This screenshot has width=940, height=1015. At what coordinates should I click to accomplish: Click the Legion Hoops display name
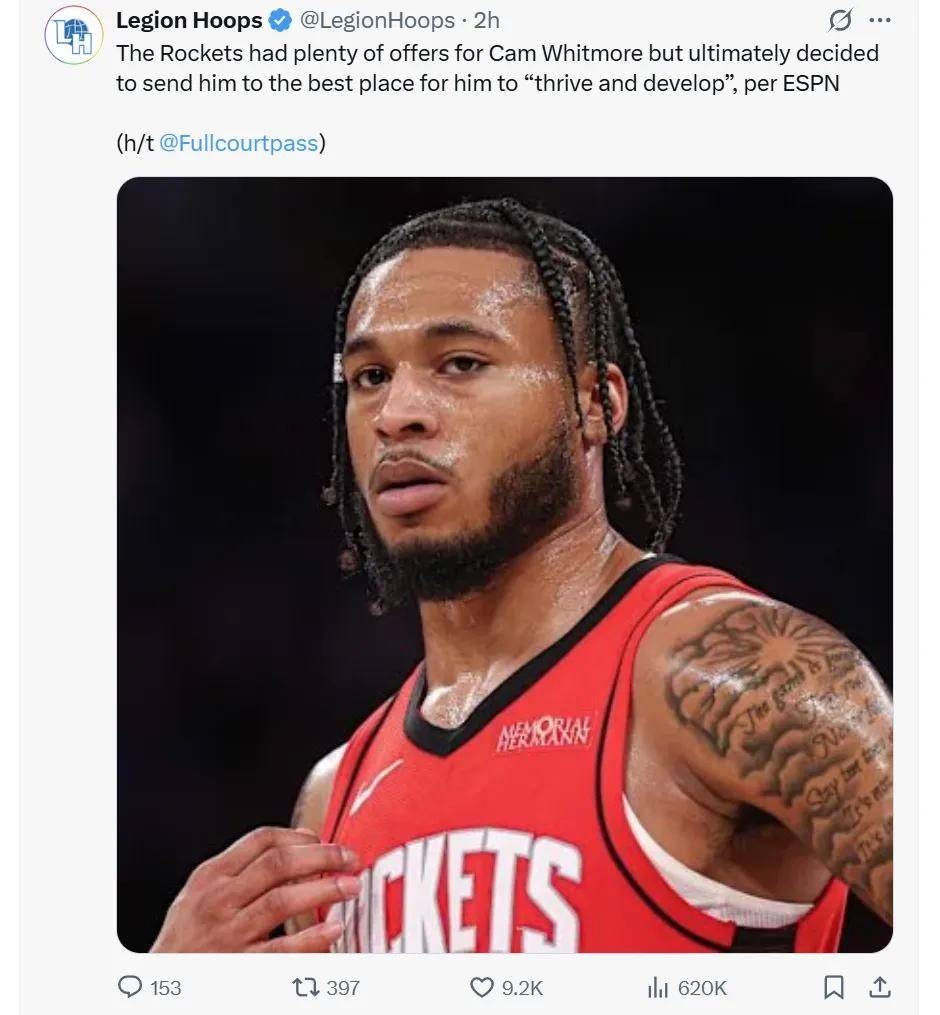(x=189, y=21)
